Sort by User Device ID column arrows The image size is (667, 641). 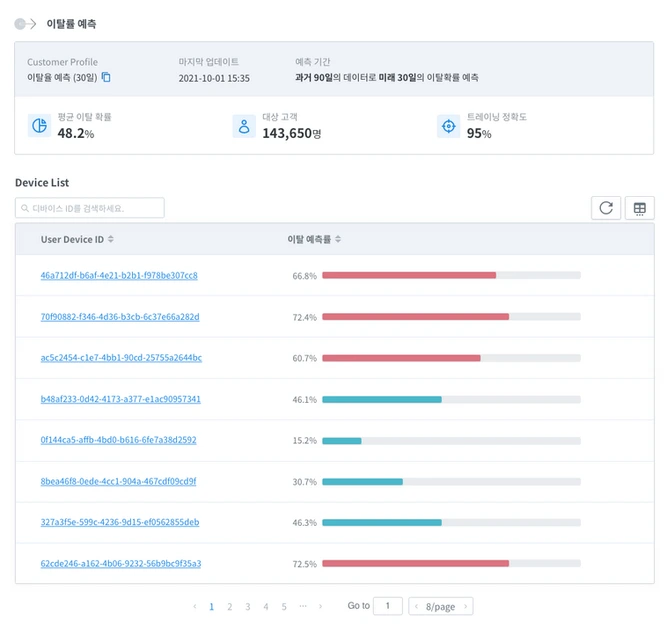(x=111, y=239)
